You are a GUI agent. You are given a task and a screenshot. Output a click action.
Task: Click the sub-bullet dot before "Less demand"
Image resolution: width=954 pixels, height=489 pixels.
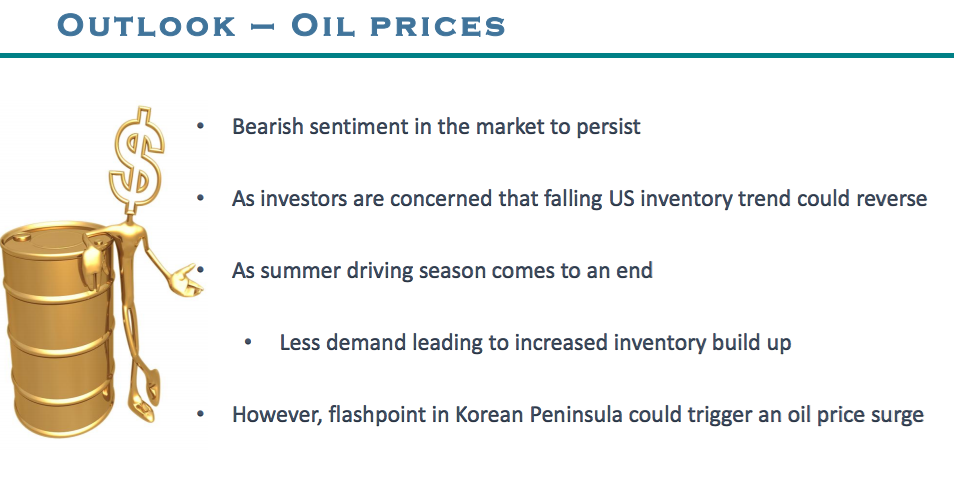[249, 342]
